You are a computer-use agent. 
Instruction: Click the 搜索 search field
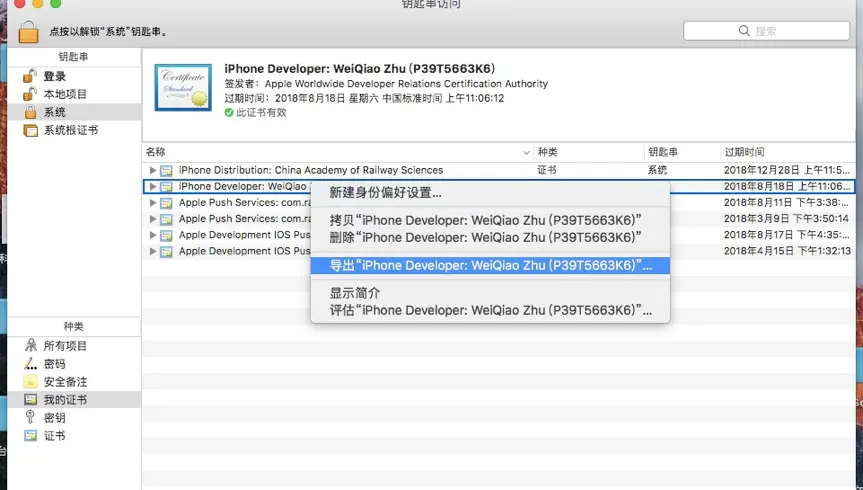pos(766,31)
